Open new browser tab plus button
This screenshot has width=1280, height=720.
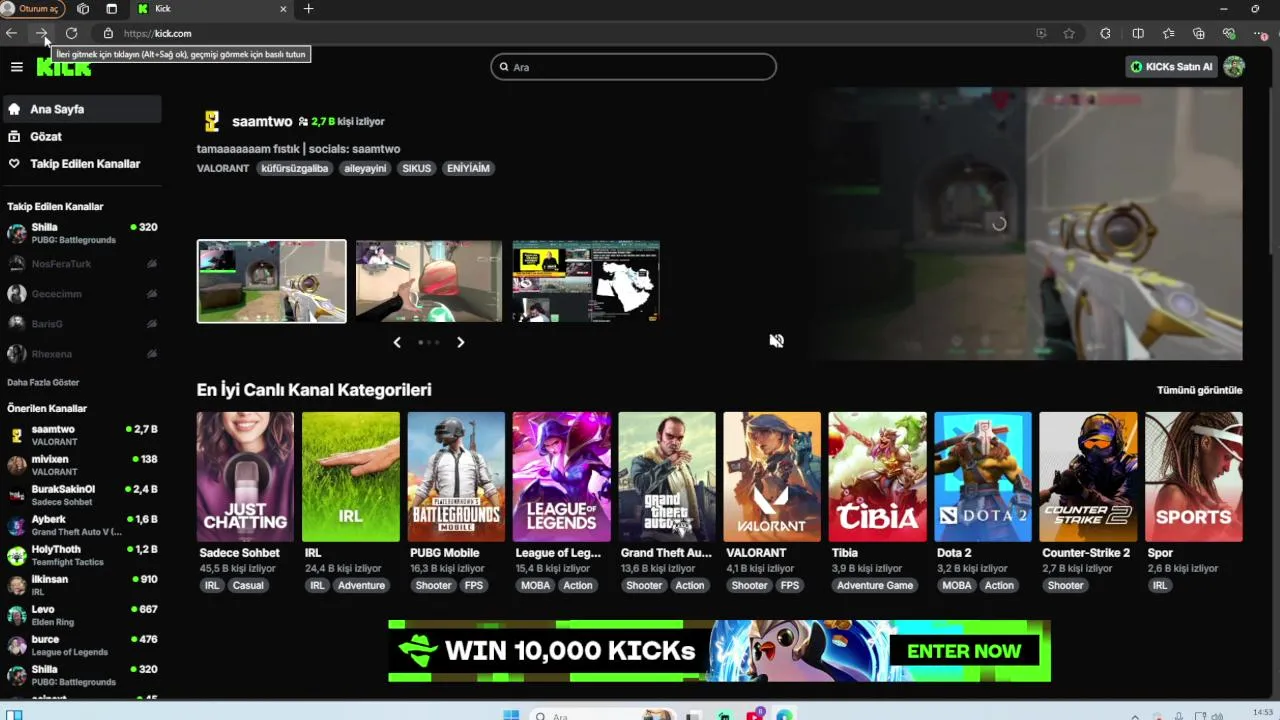[308, 8]
